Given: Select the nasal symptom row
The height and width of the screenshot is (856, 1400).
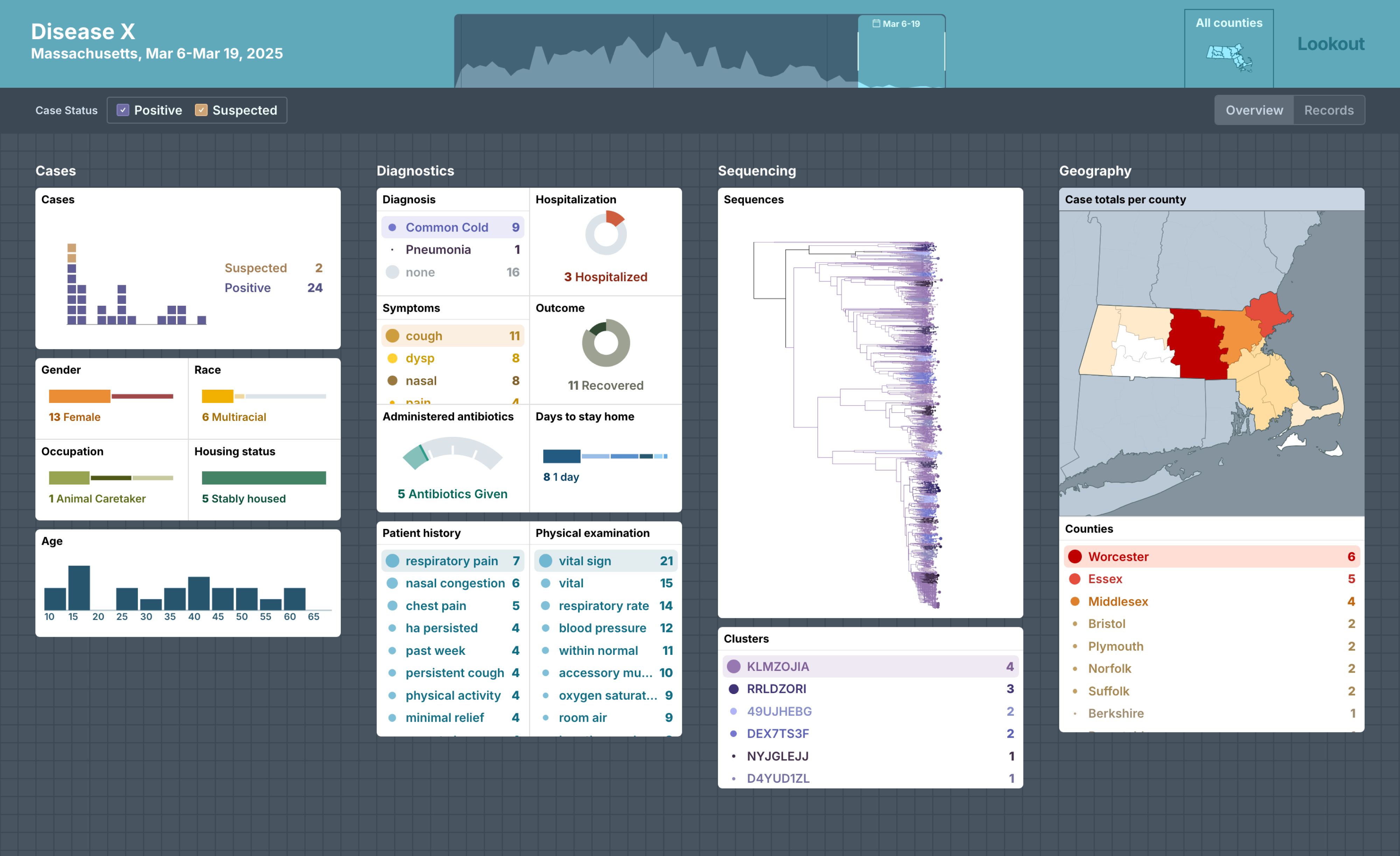Looking at the screenshot, I should (453, 381).
